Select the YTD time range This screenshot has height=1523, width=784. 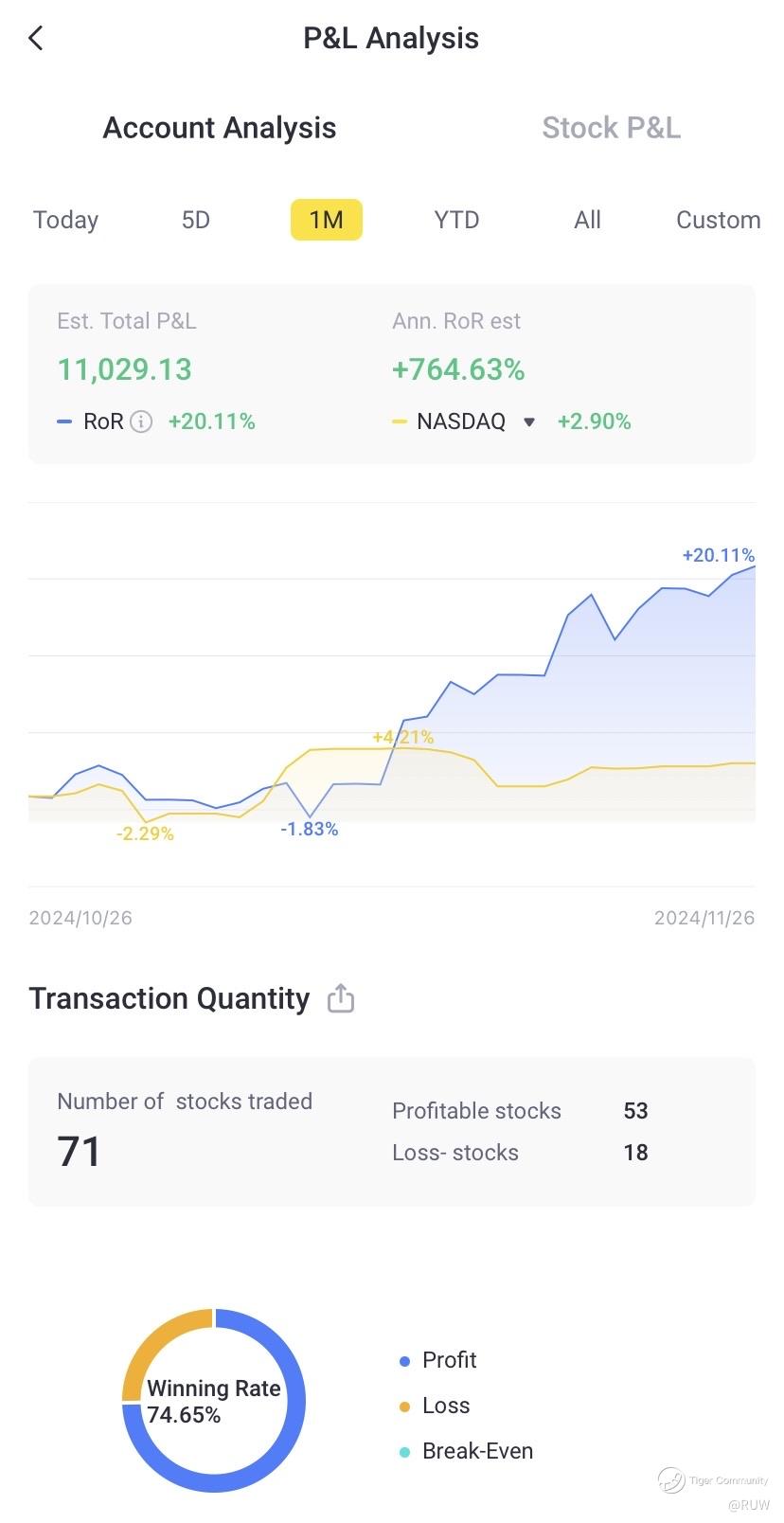pos(456,220)
